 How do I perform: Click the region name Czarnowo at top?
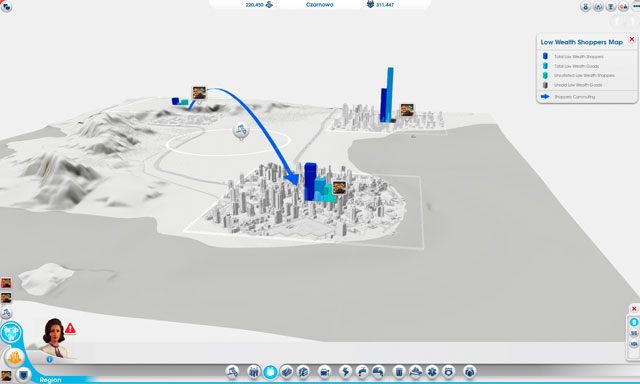(x=320, y=4)
